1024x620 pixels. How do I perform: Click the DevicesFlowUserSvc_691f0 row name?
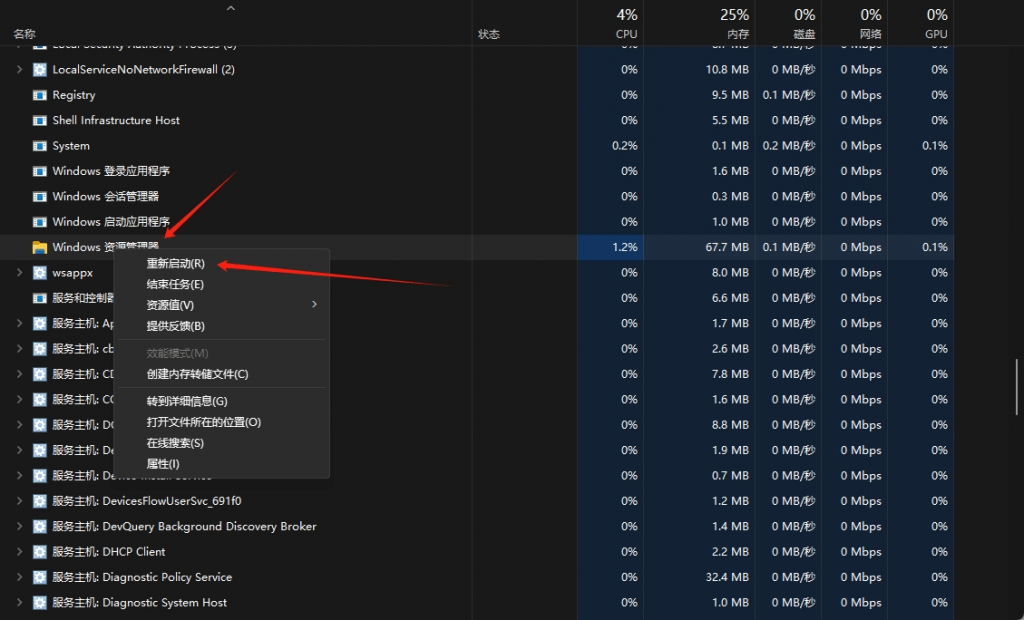coord(147,501)
